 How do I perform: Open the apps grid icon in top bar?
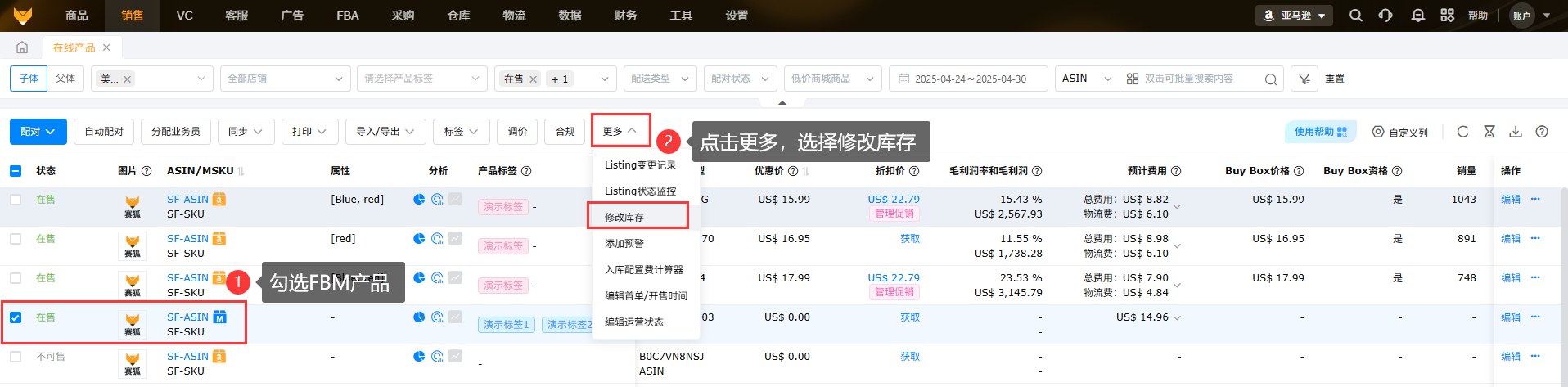click(1448, 16)
